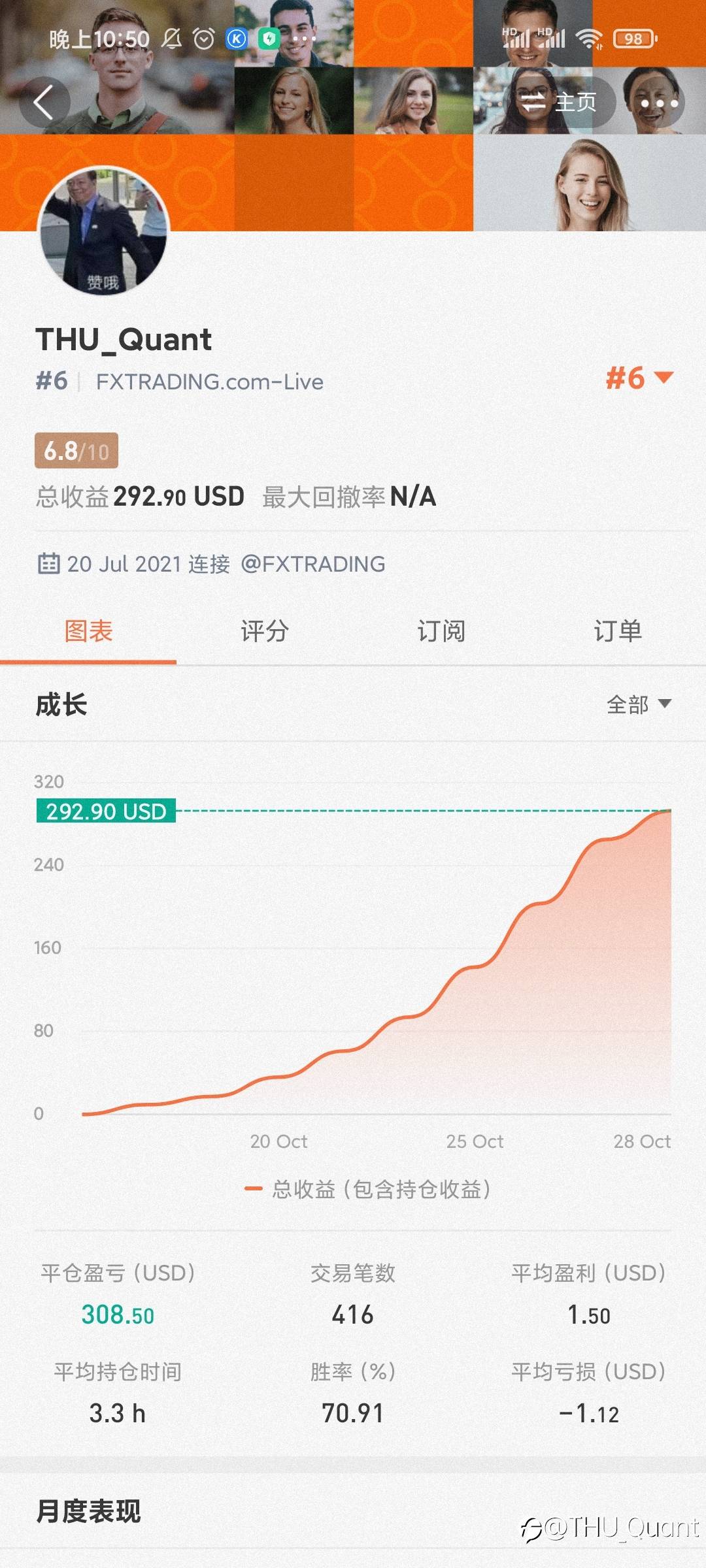The width and height of the screenshot is (706, 1568).
Task: Tap the 胜率 70.91 statistic
Action: (x=352, y=1413)
